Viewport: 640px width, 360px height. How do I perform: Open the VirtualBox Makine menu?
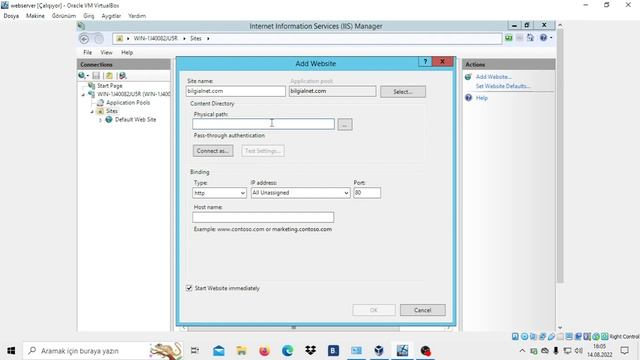35,16
